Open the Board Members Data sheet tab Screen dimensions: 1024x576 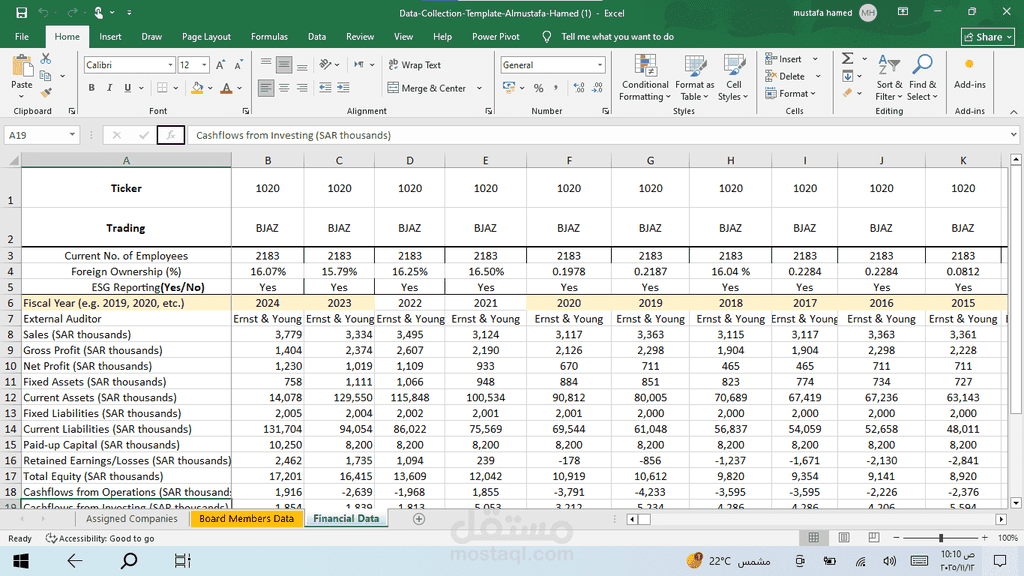point(246,519)
